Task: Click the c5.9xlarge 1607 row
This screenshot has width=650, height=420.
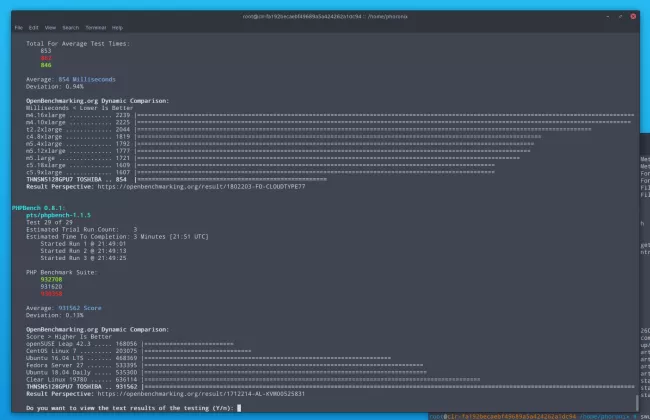Action: [x=260, y=172]
